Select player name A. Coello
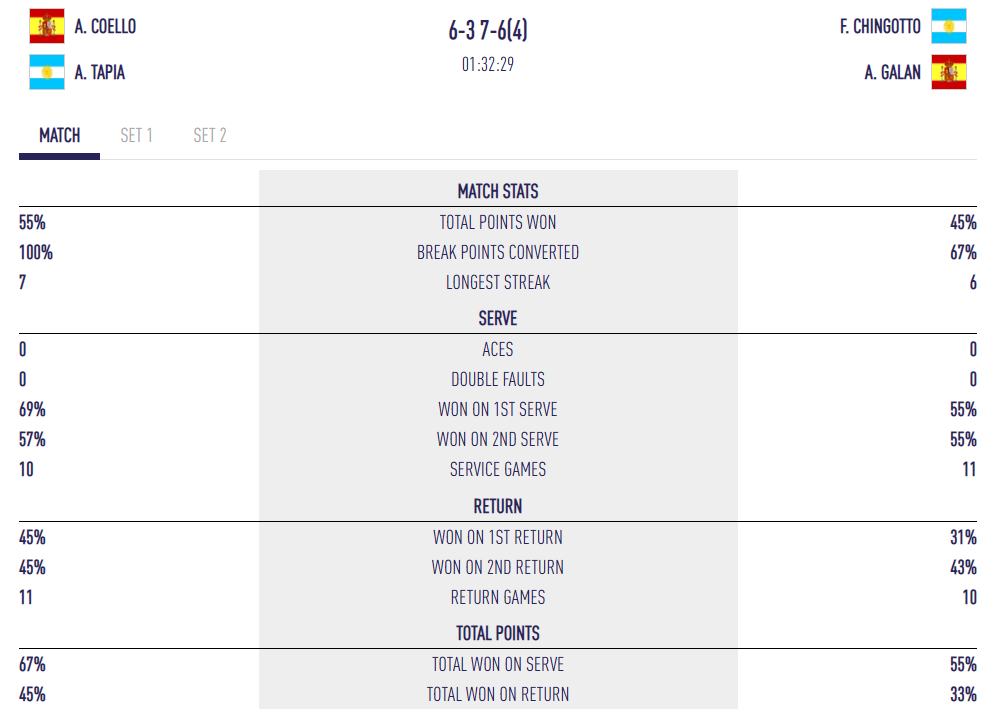992x725 pixels. click(105, 27)
